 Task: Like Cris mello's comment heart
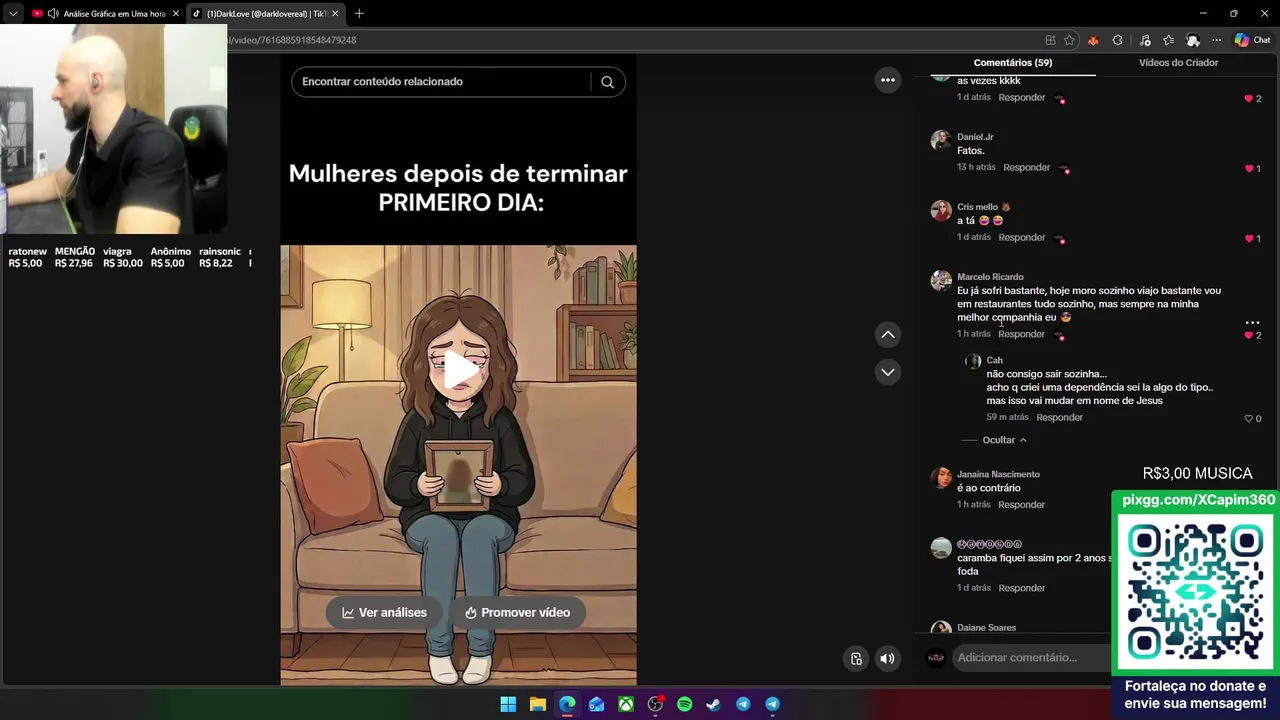(1249, 239)
